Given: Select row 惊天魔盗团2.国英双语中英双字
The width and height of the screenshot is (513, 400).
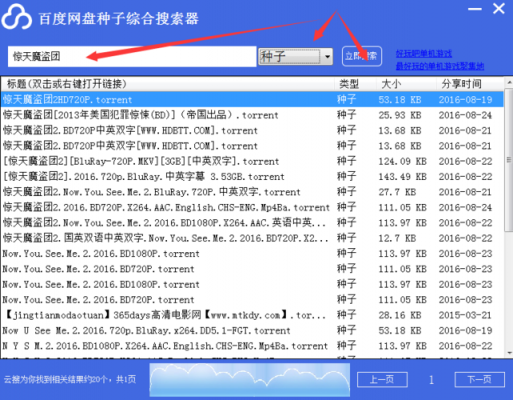Looking at the screenshot, I should tap(252, 238).
